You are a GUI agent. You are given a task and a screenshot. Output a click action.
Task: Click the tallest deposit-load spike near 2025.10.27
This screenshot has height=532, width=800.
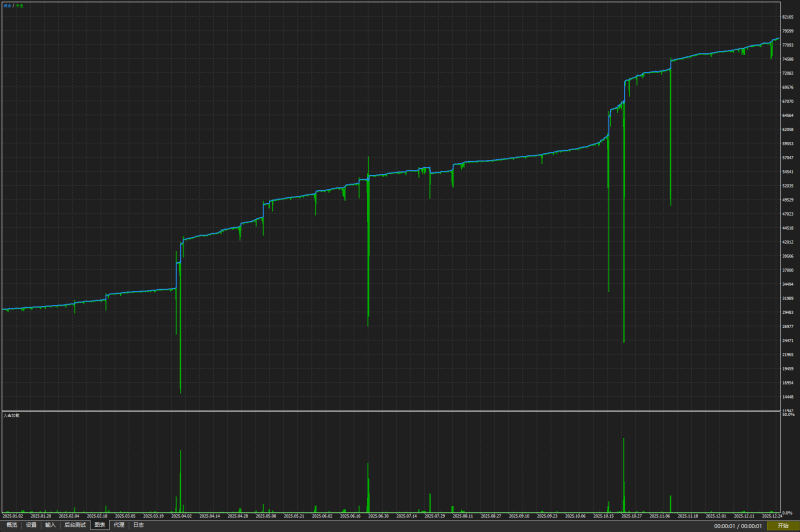(x=623, y=474)
